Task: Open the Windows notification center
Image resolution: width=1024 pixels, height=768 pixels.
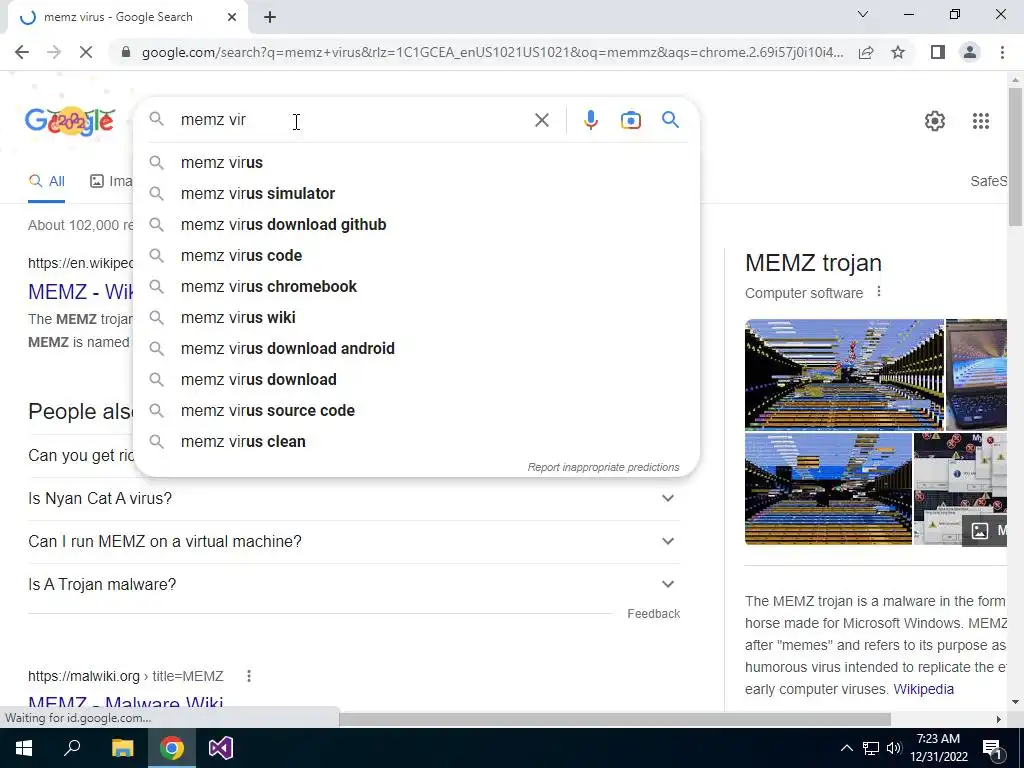Action: click(992, 748)
